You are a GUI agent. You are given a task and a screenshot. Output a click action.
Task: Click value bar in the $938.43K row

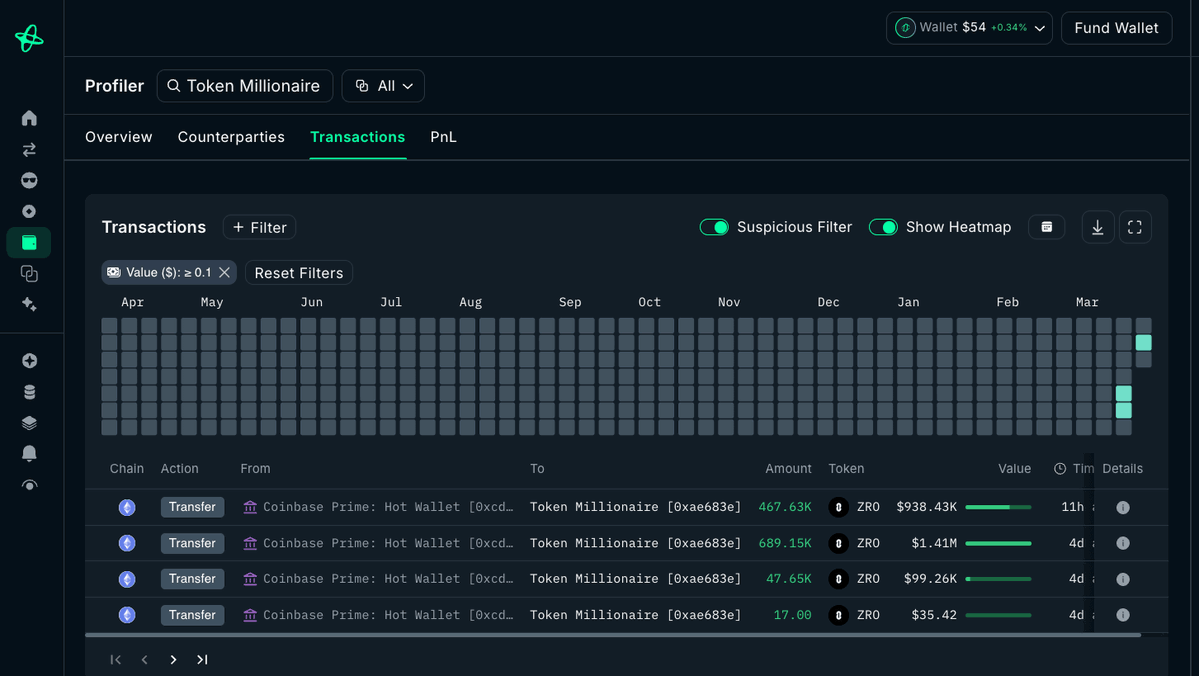(998, 507)
